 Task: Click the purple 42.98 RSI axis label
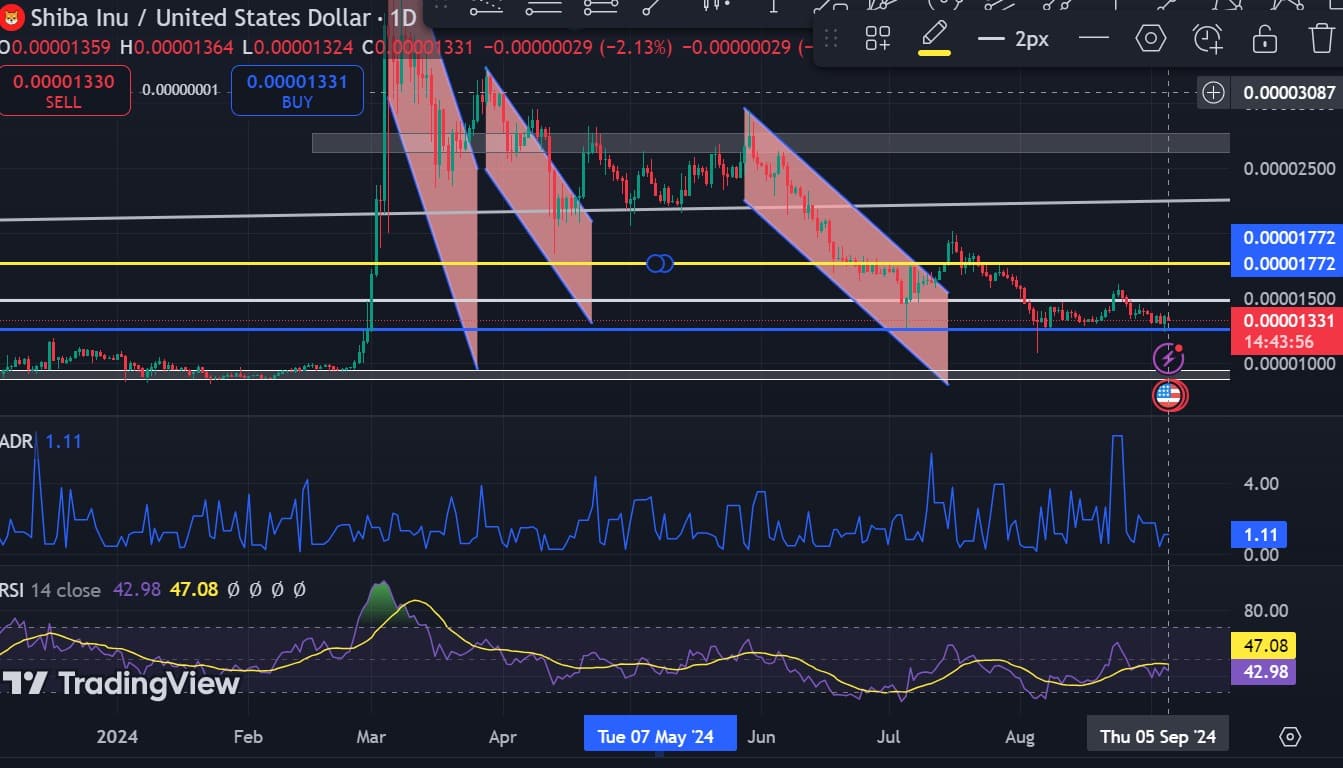[1263, 671]
